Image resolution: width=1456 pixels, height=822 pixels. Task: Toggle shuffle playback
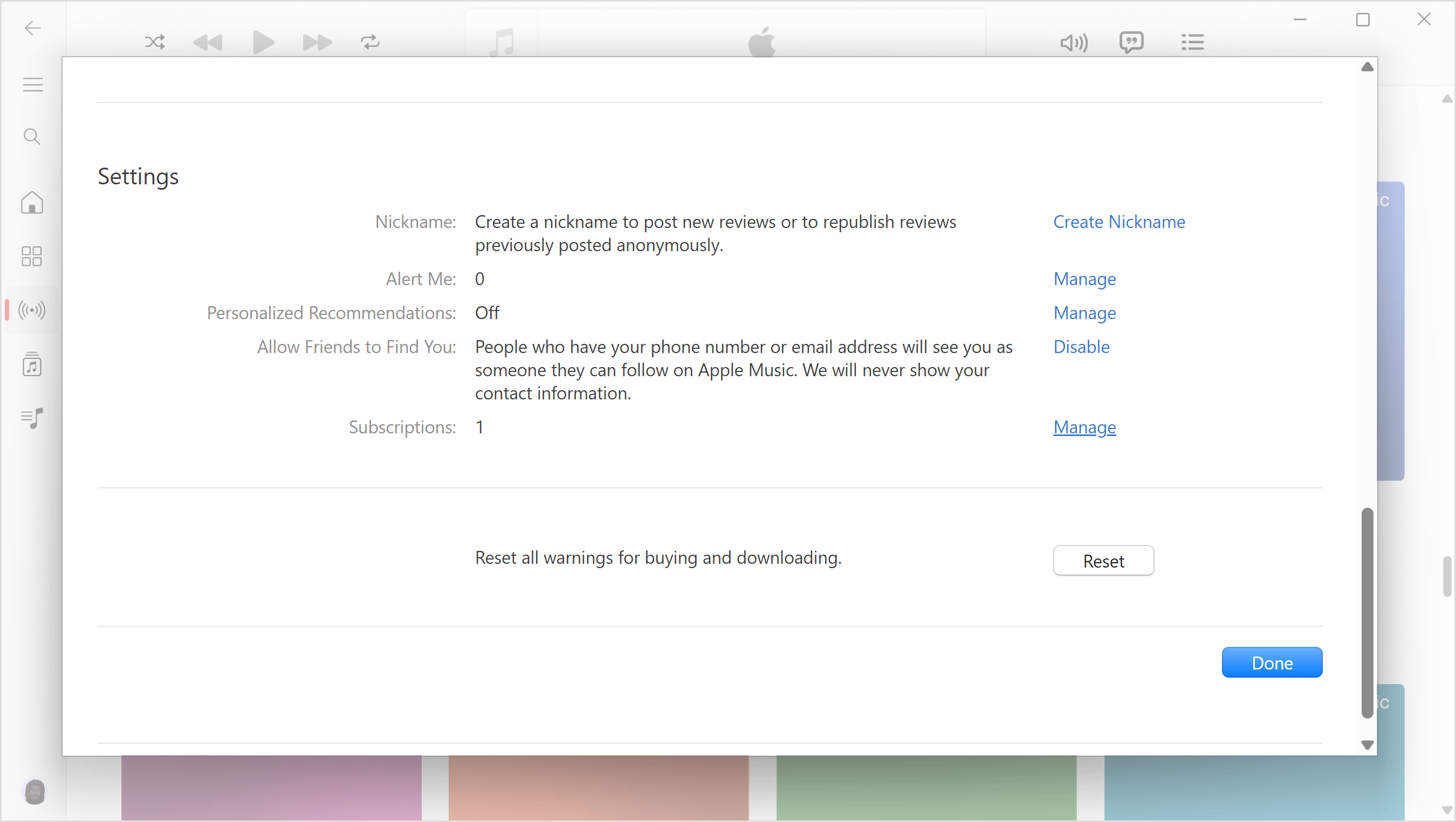155,42
